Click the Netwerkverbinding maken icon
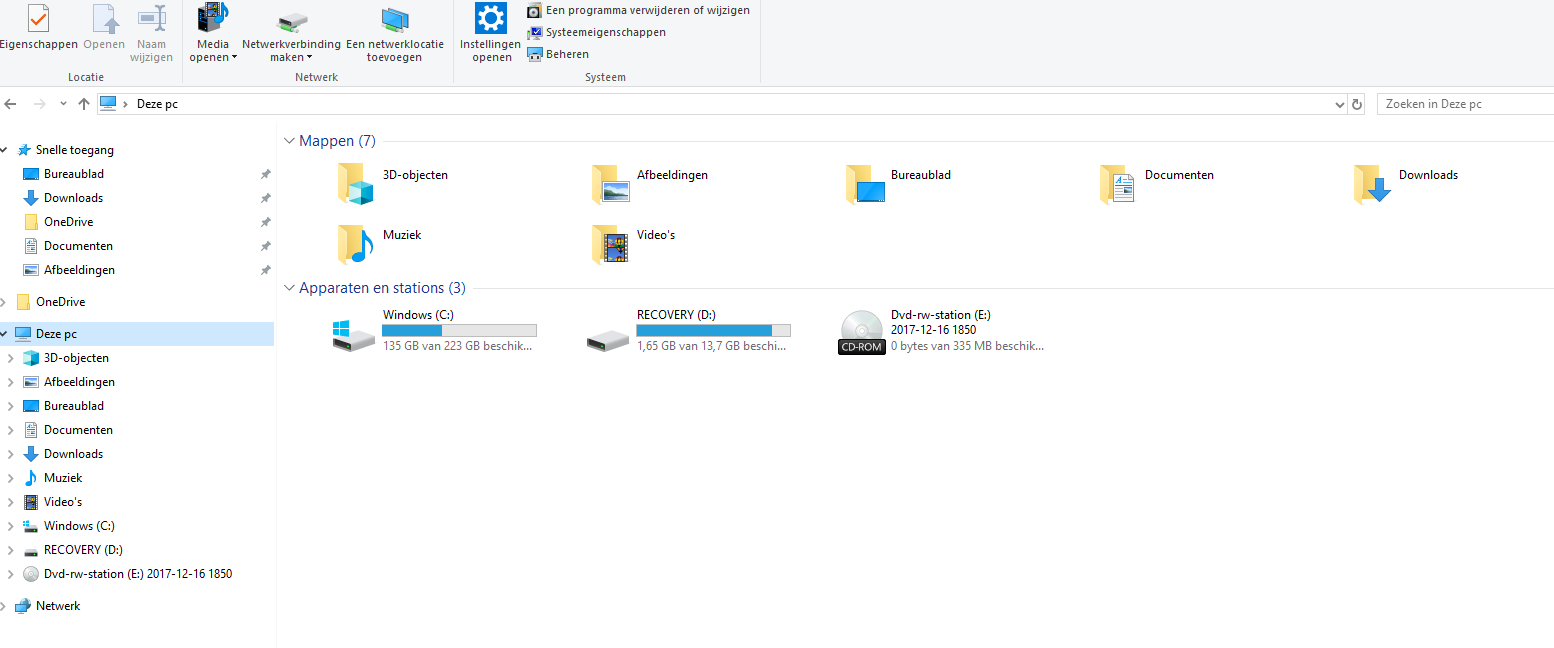Viewport: 1554px width, 648px height. (x=292, y=23)
